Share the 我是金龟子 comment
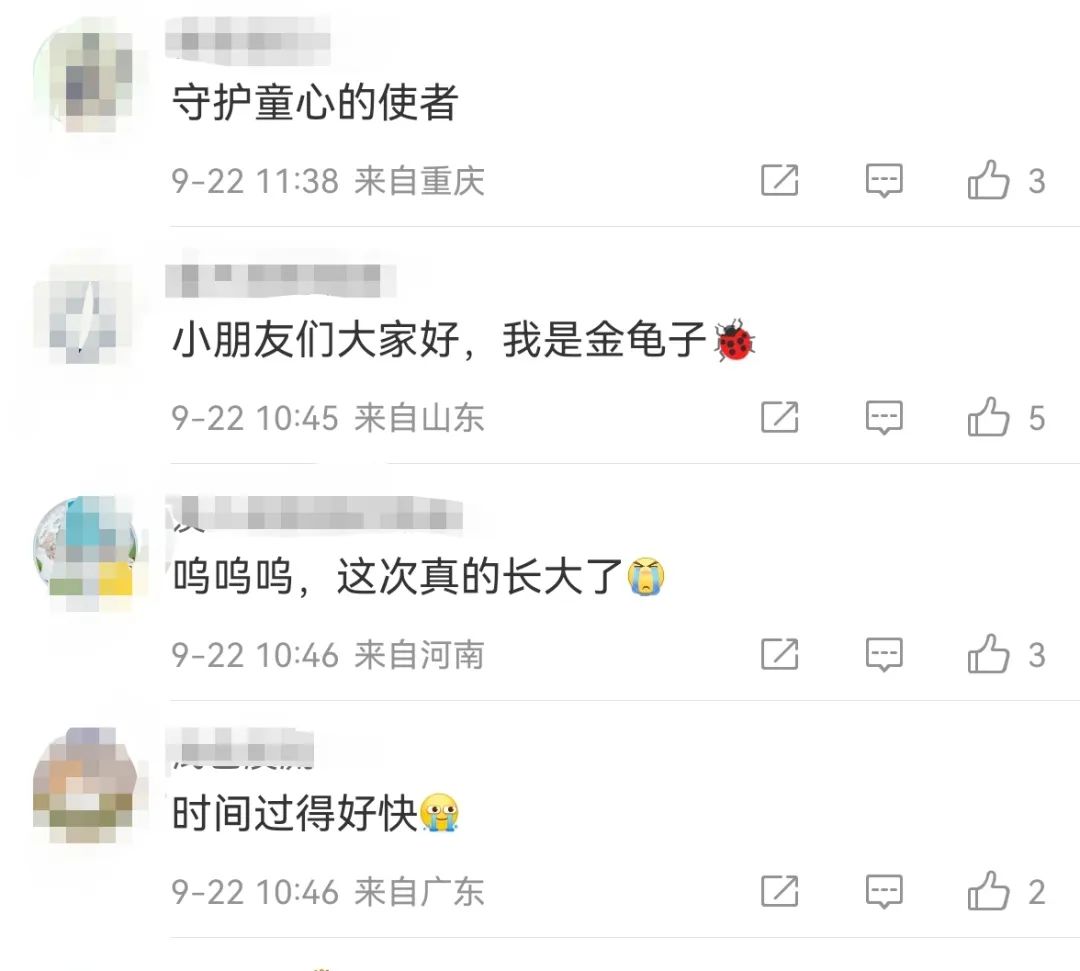Screen dimensions: 1080x971 tap(780, 417)
